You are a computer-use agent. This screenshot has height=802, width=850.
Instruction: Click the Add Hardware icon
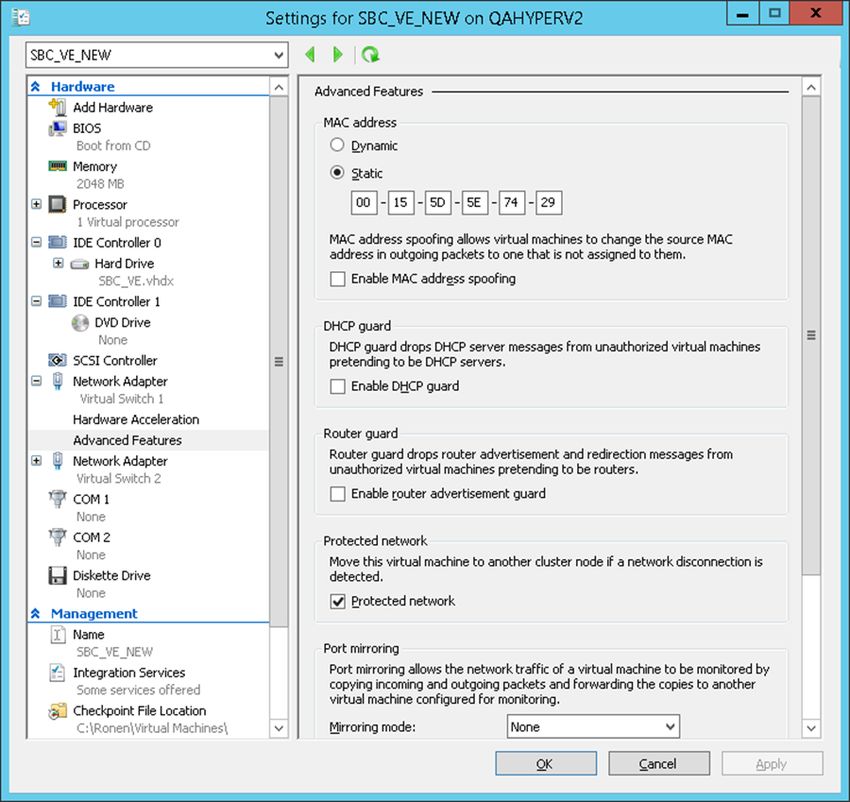coord(57,107)
